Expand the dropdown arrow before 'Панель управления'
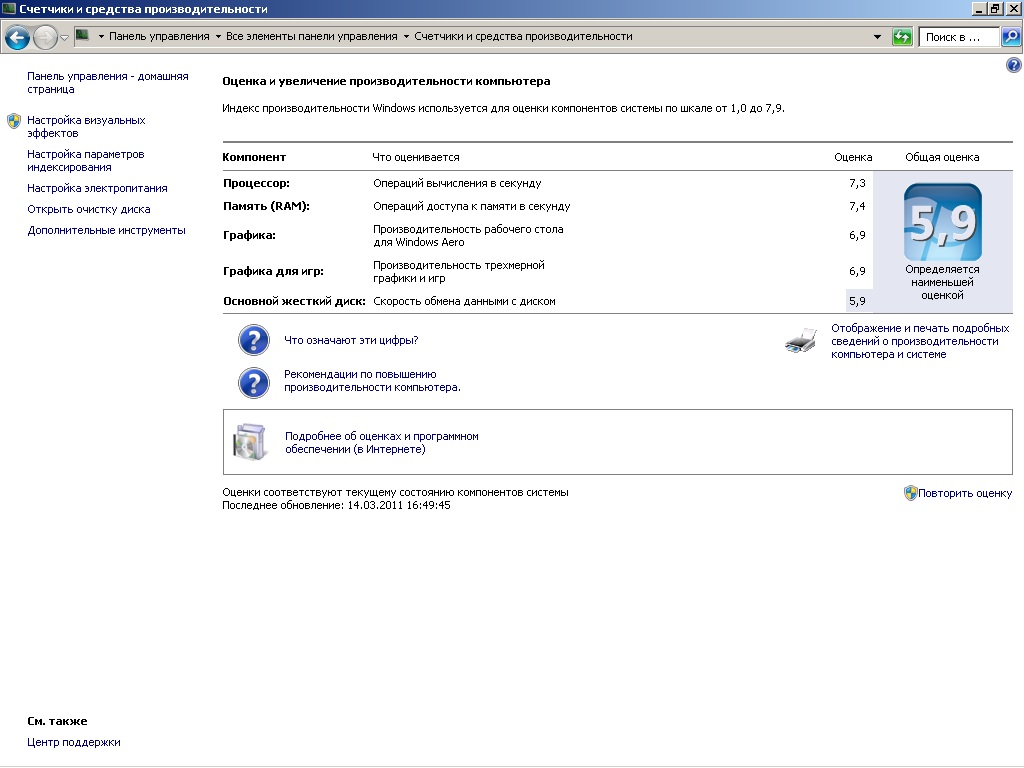 [101, 37]
